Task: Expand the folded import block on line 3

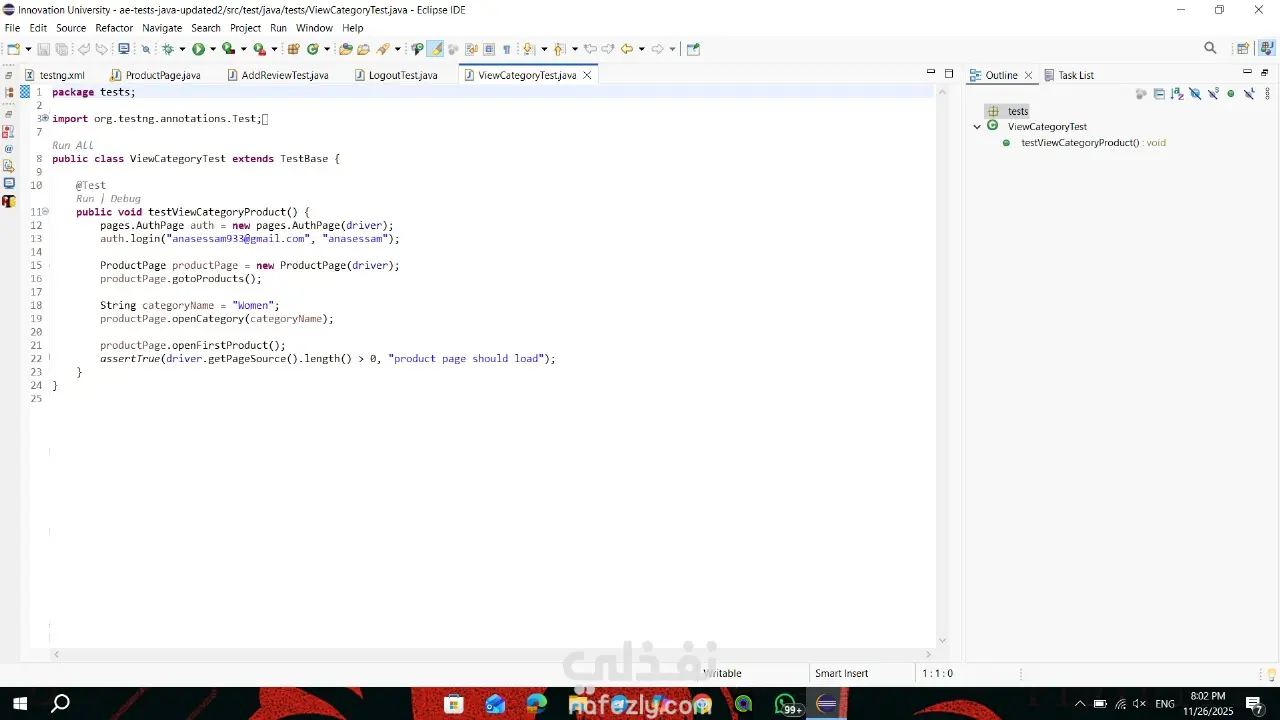Action: pyautogui.click(x=45, y=118)
